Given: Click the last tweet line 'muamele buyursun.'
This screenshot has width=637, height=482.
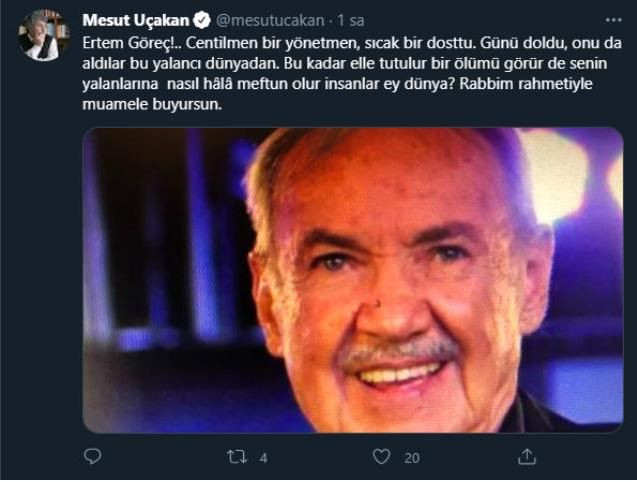Looking at the screenshot, I should click(x=152, y=104).
